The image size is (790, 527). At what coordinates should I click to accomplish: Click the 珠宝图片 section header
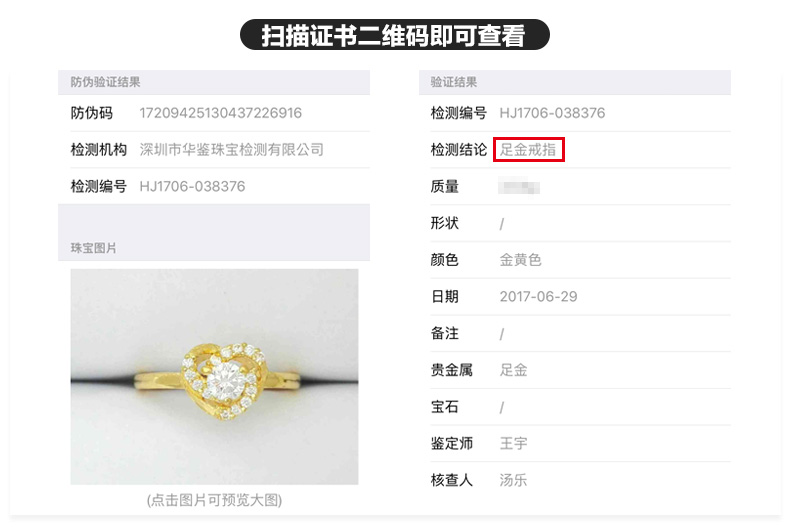click(93, 248)
